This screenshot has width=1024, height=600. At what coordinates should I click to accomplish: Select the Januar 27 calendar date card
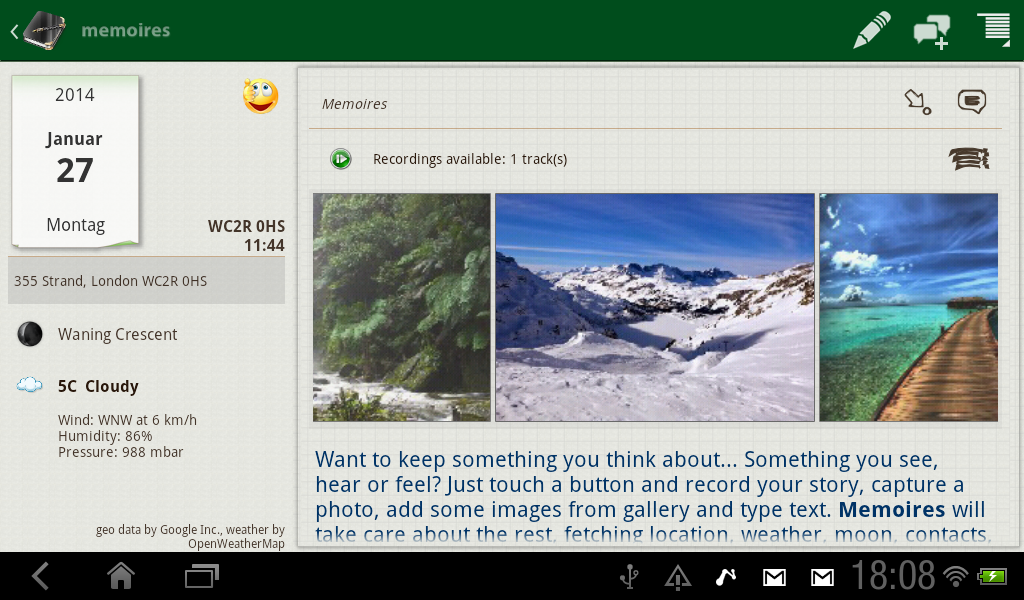coord(75,162)
